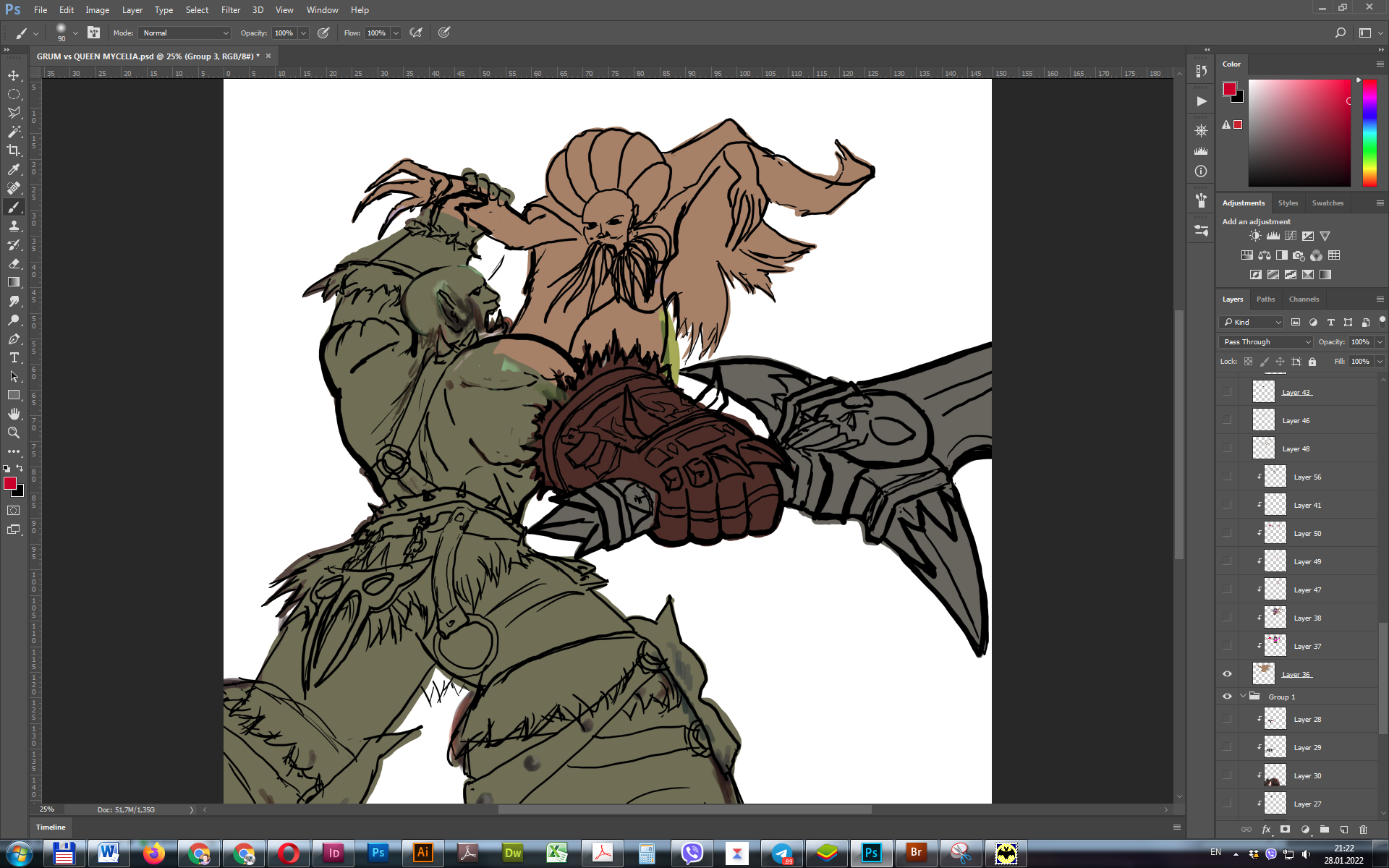Open the File menu
The height and width of the screenshot is (868, 1389).
point(41,10)
